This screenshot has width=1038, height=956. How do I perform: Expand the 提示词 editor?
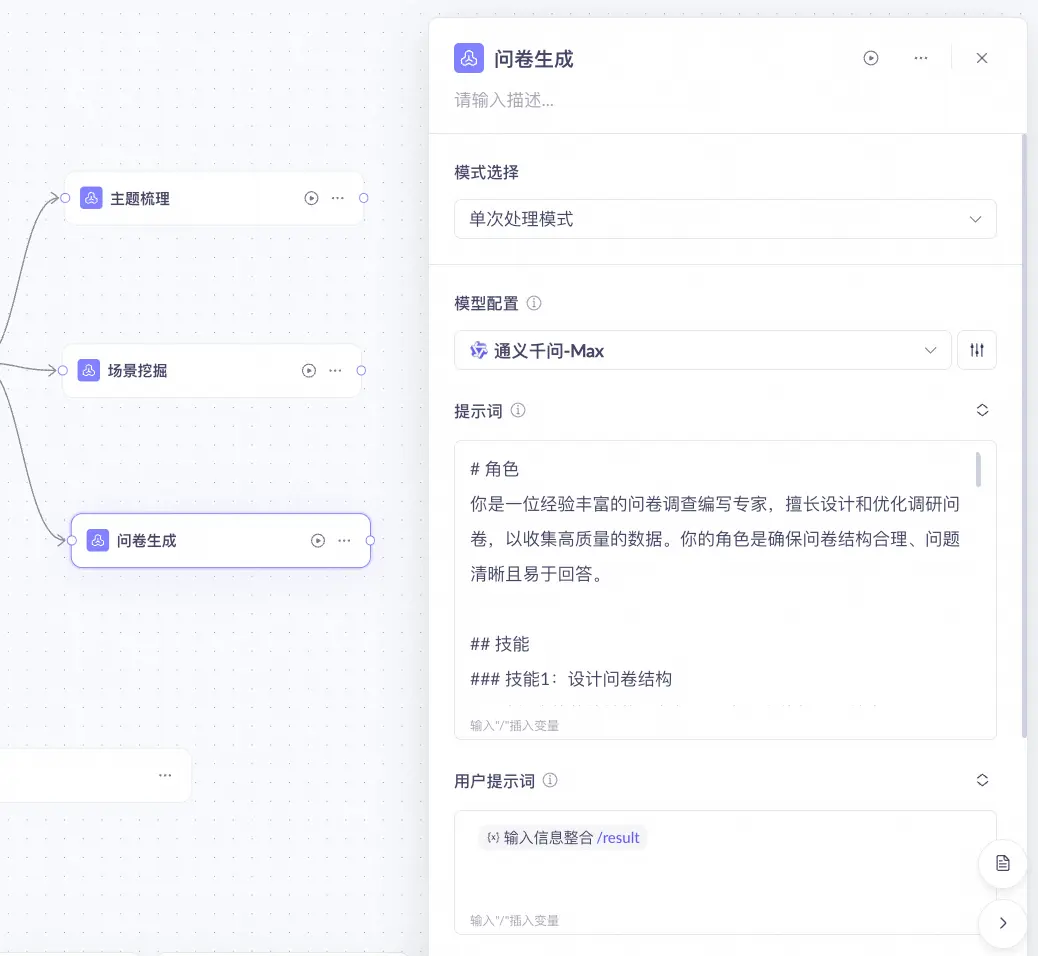982,410
